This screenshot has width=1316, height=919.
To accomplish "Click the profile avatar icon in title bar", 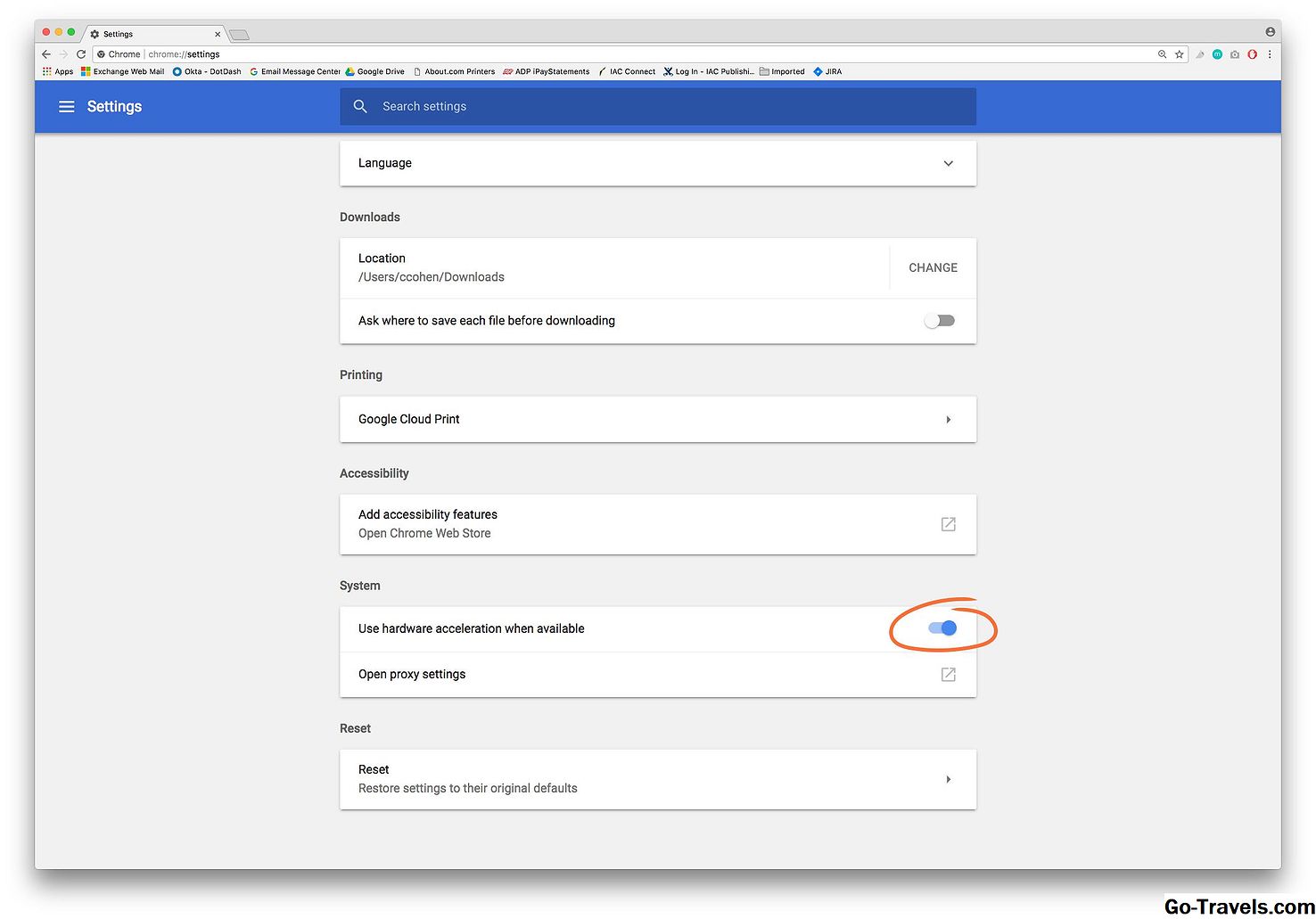I will coord(1270,32).
